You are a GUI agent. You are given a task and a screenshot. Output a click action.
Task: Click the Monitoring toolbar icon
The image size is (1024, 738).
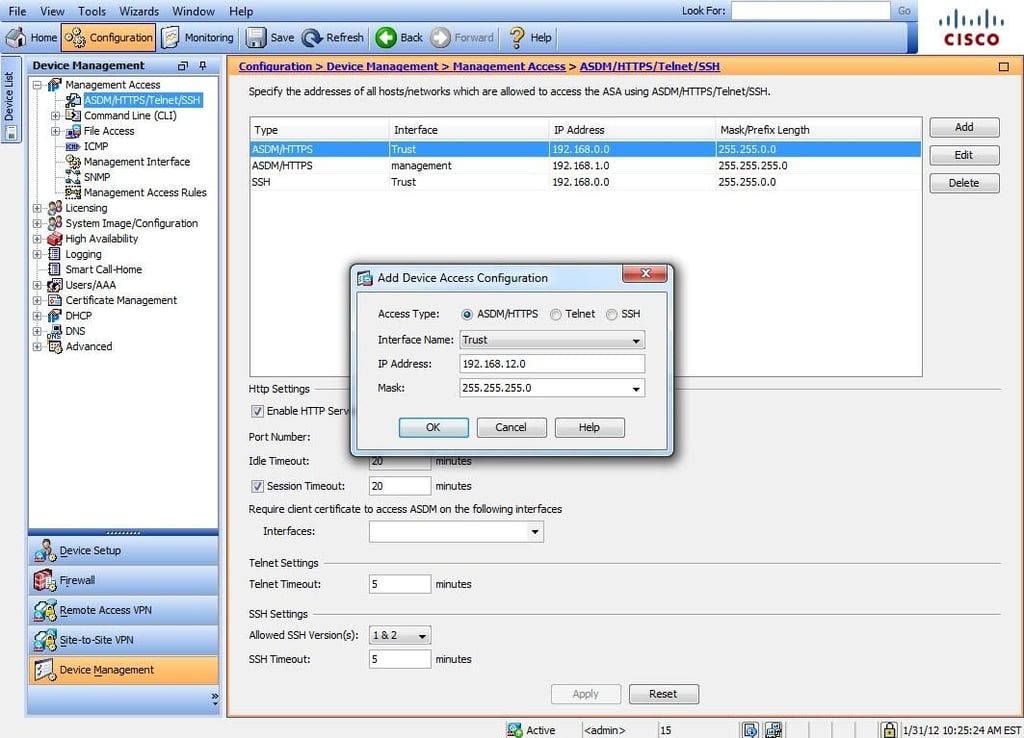(x=170, y=37)
